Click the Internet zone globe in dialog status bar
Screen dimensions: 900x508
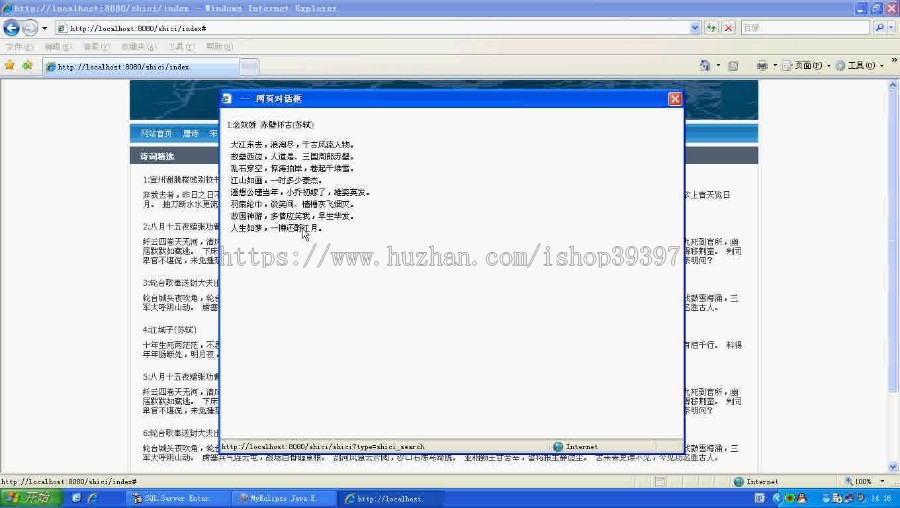click(558, 447)
